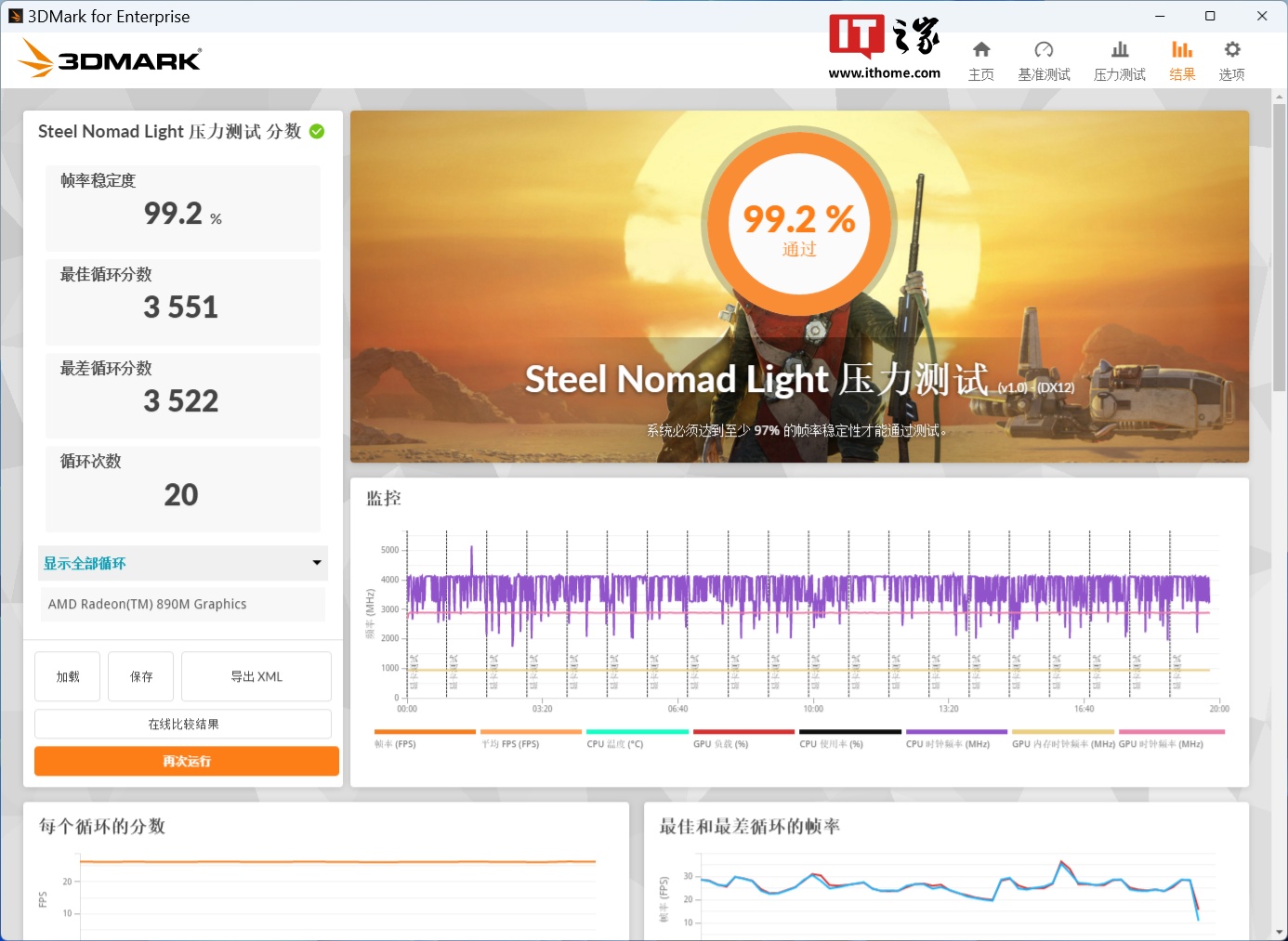Click the orange 再次运行 button
Image resolution: width=1288 pixels, height=941 pixels.
pos(187,761)
